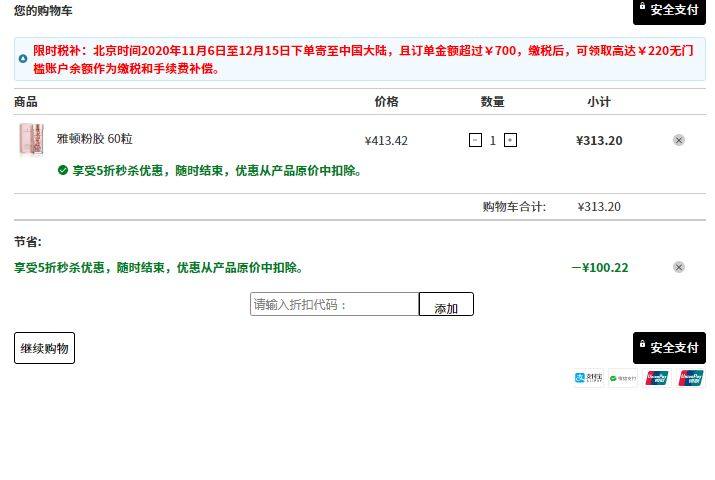Click the −¥100.22 savings amount
The height and width of the screenshot is (480, 715).
[600, 268]
